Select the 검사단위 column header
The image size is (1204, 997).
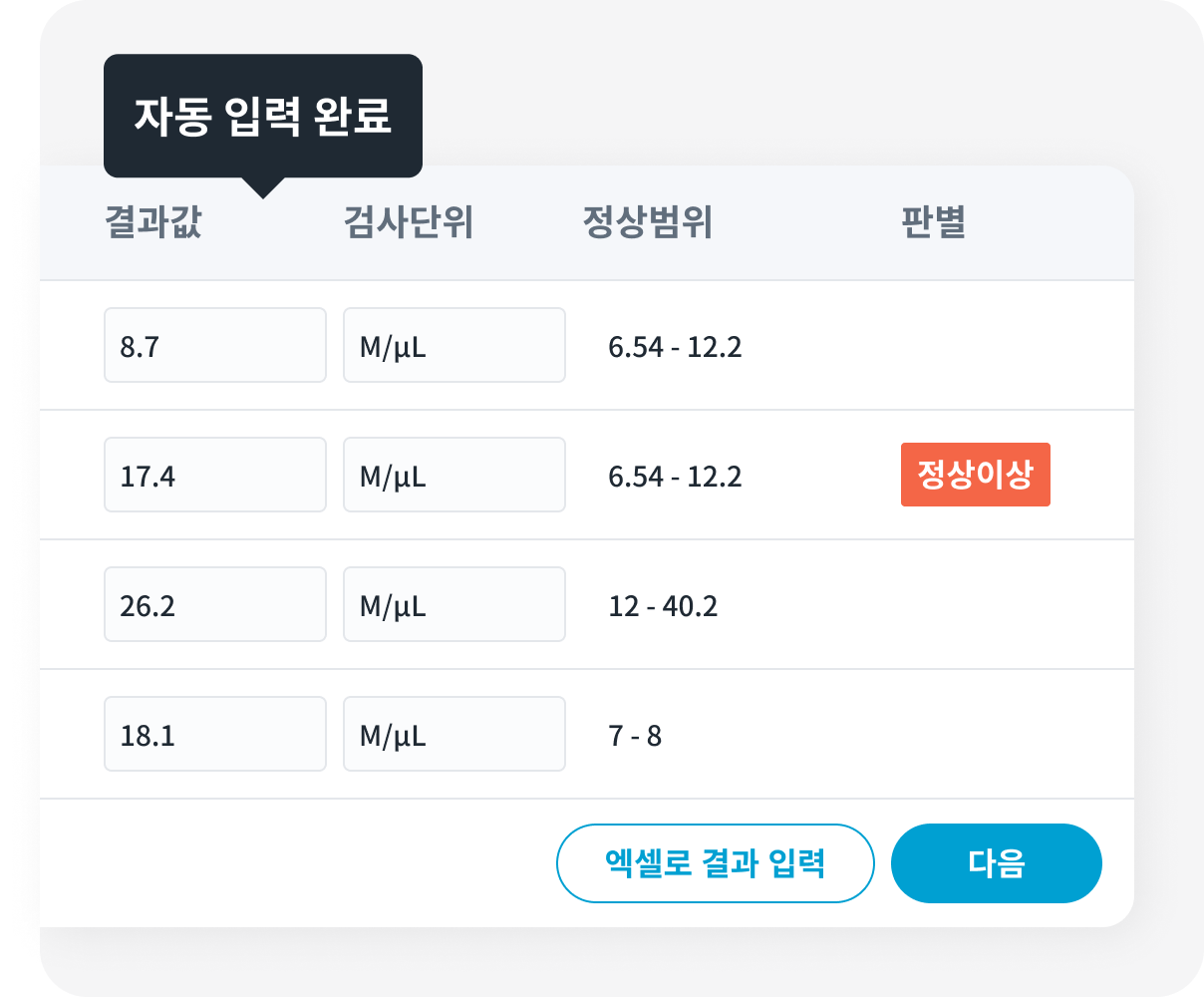point(408,222)
